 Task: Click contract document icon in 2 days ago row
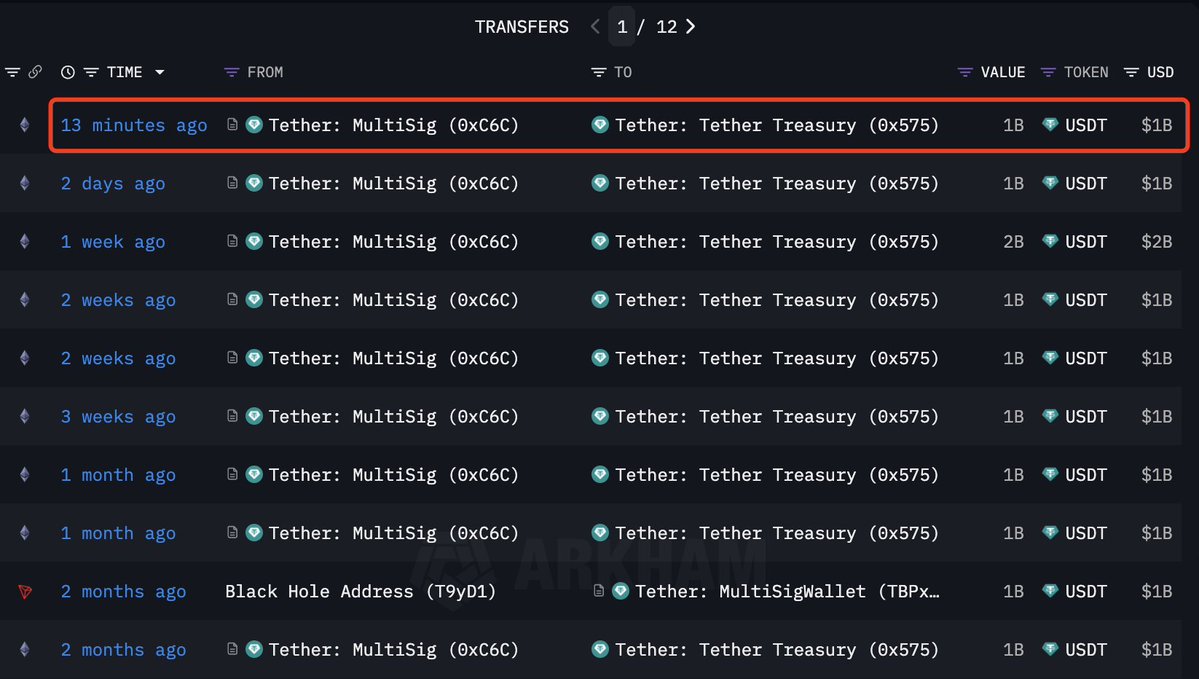pos(232,183)
